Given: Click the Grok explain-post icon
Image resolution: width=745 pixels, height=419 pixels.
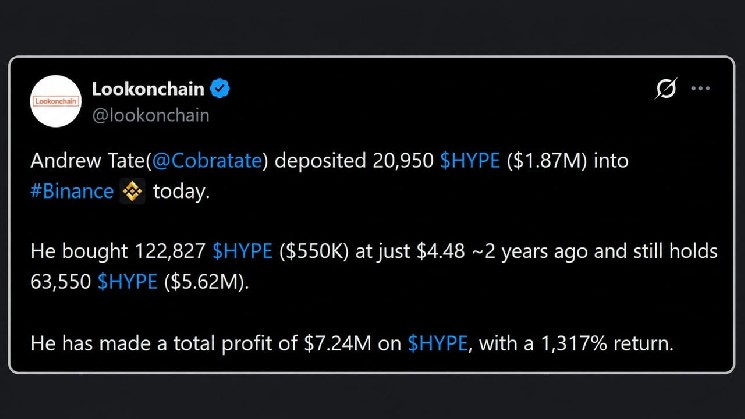Looking at the screenshot, I should point(666,88).
